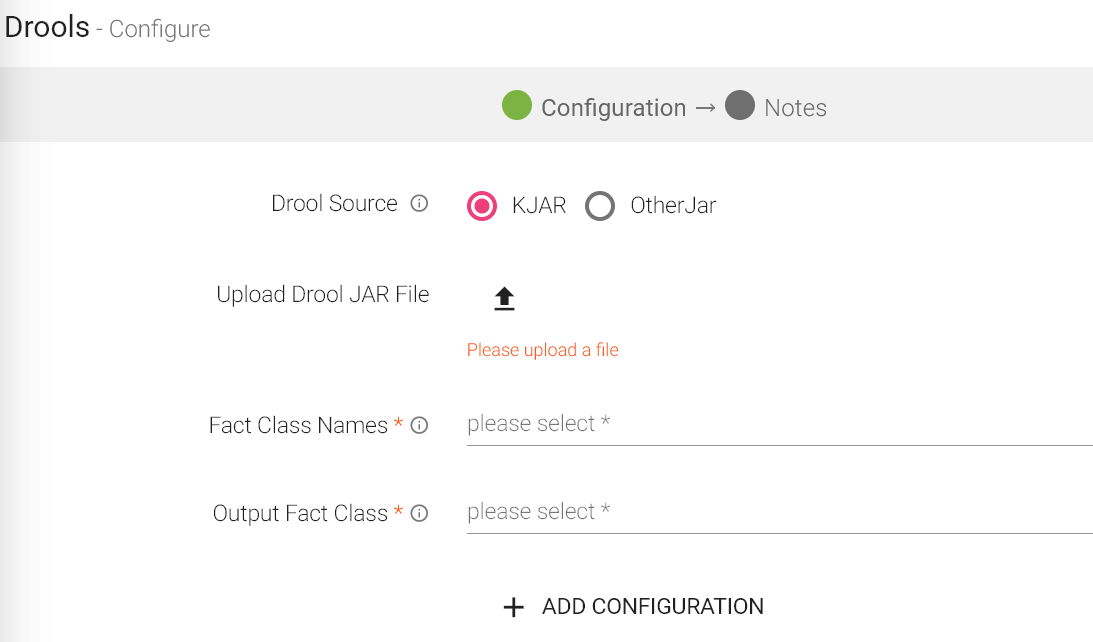The width and height of the screenshot is (1093, 642).
Task: Switch to the Notes step label
Action: click(x=795, y=108)
